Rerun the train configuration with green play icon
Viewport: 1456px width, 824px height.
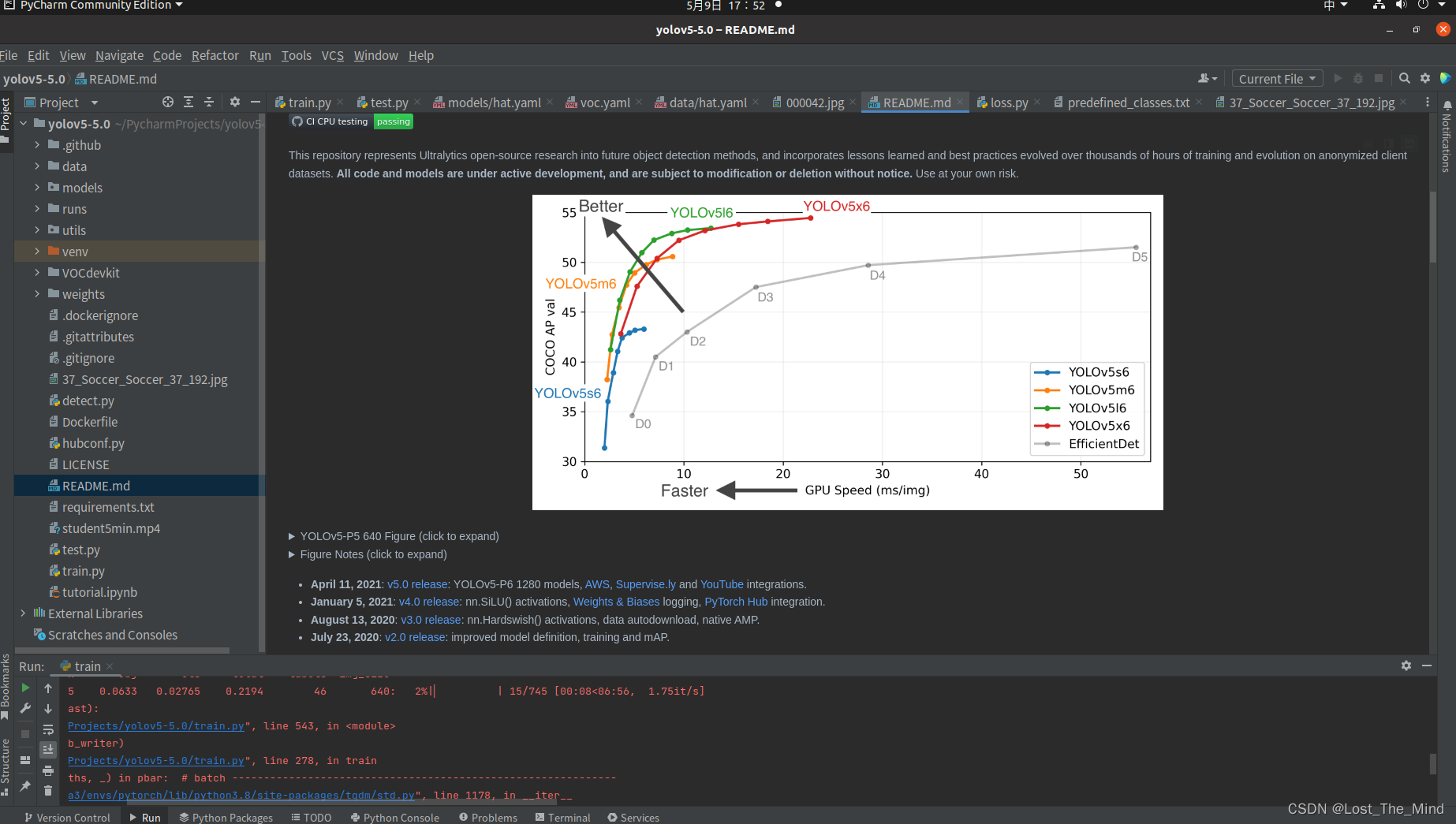(x=25, y=688)
